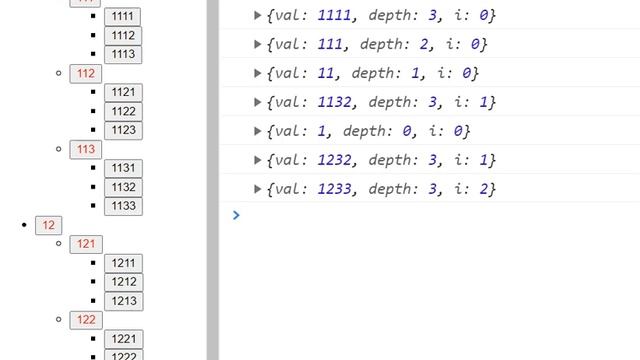The image size is (640, 360).
Task: Activate the 1213 button
Action: click(x=124, y=301)
